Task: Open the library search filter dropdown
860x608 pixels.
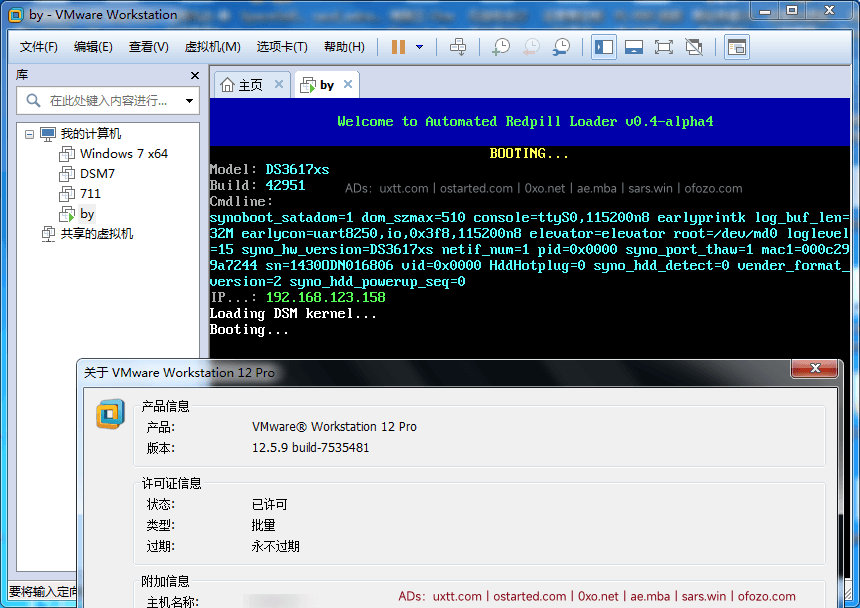Action: pos(189,101)
